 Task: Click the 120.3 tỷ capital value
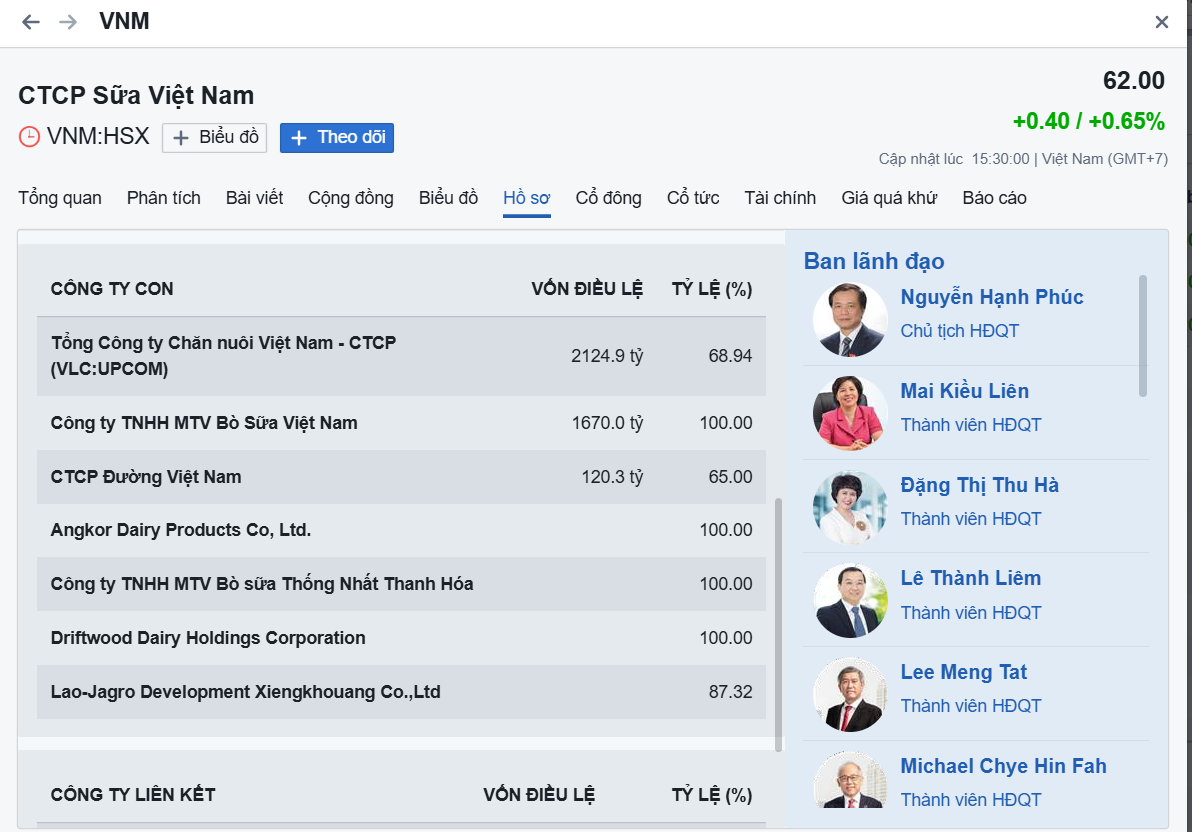click(x=613, y=477)
